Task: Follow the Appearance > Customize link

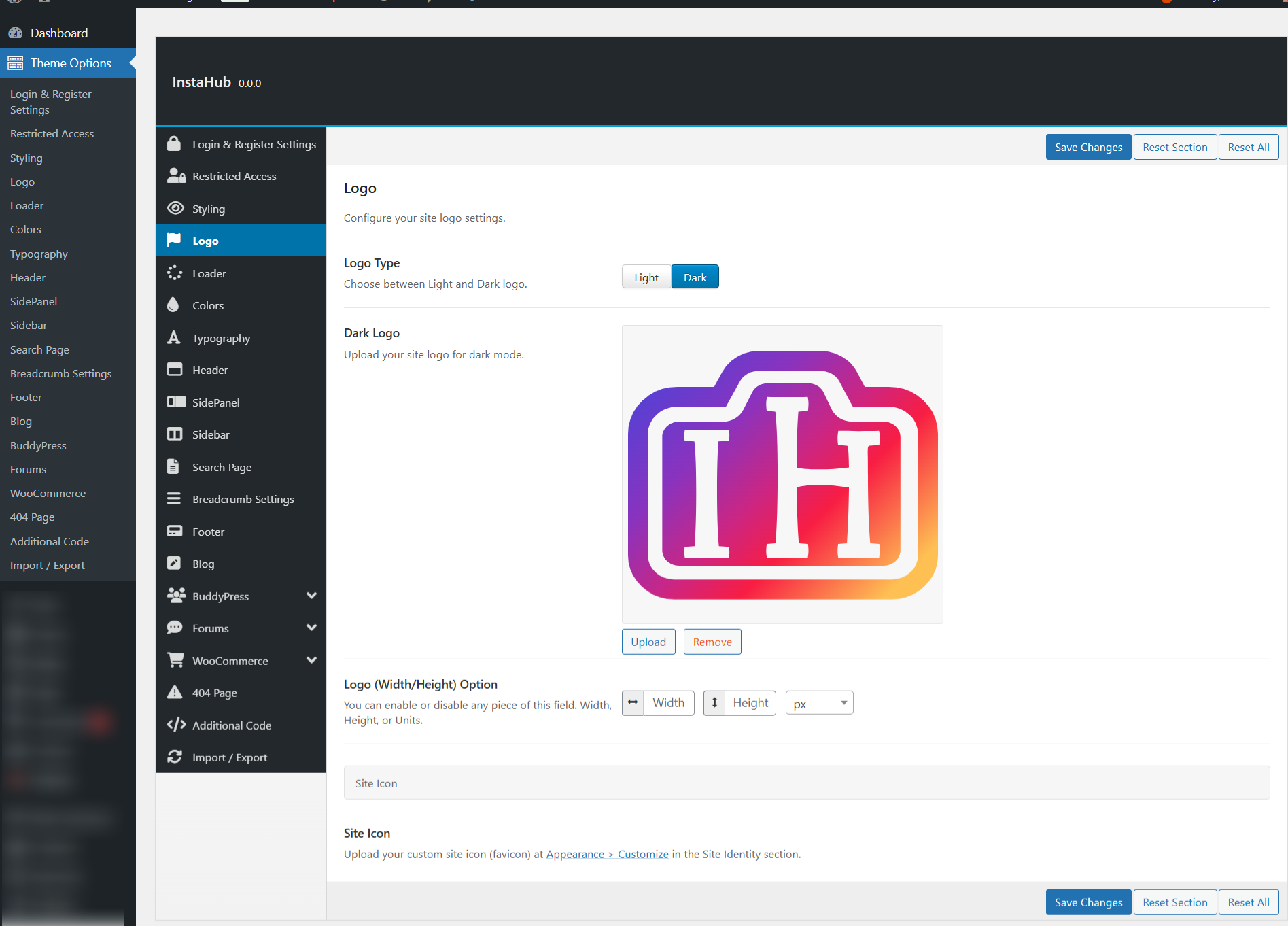Action: pyautogui.click(x=607, y=854)
